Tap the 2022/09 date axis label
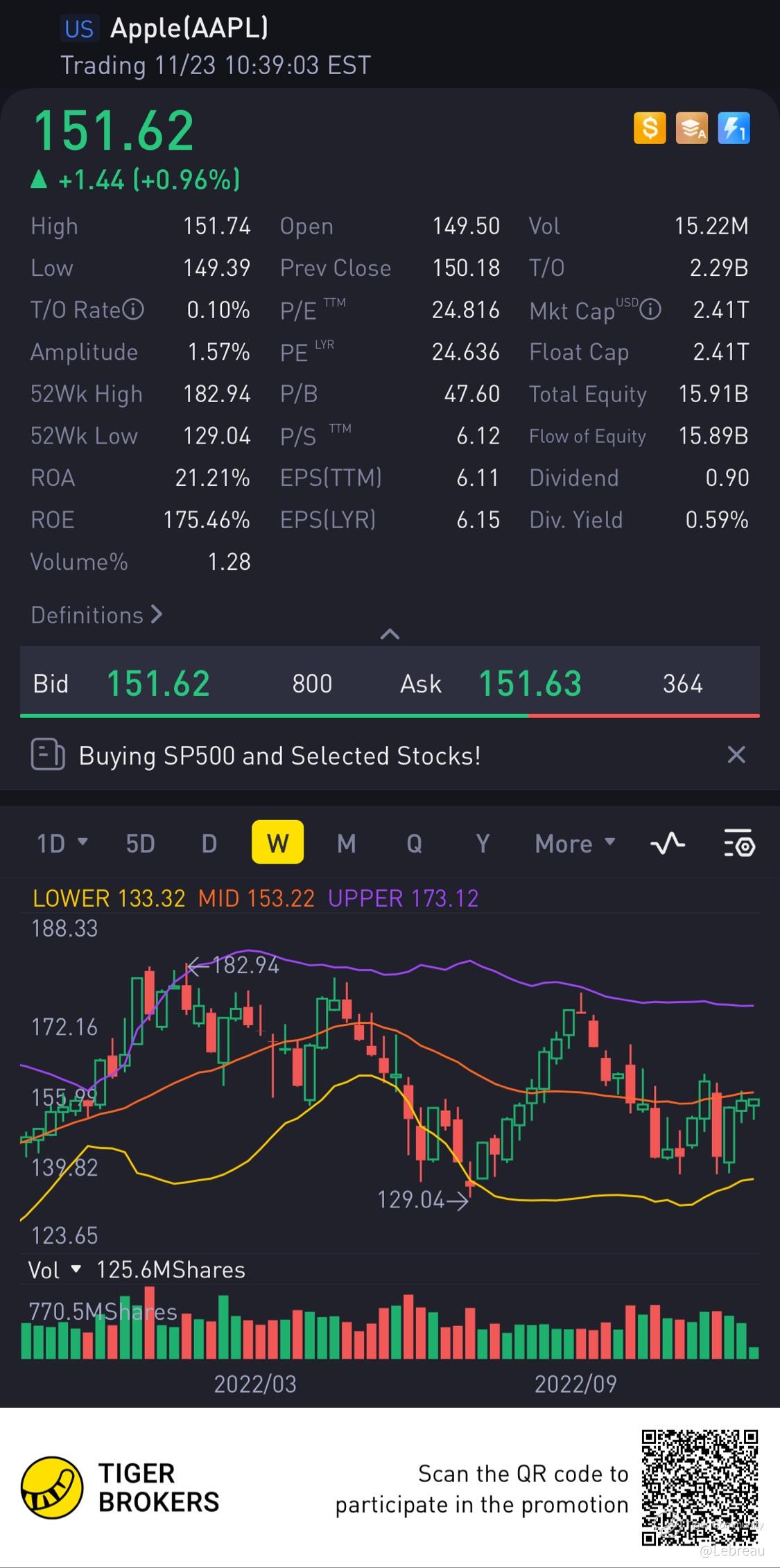This screenshot has width=780, height=1568. point(575,1384)
